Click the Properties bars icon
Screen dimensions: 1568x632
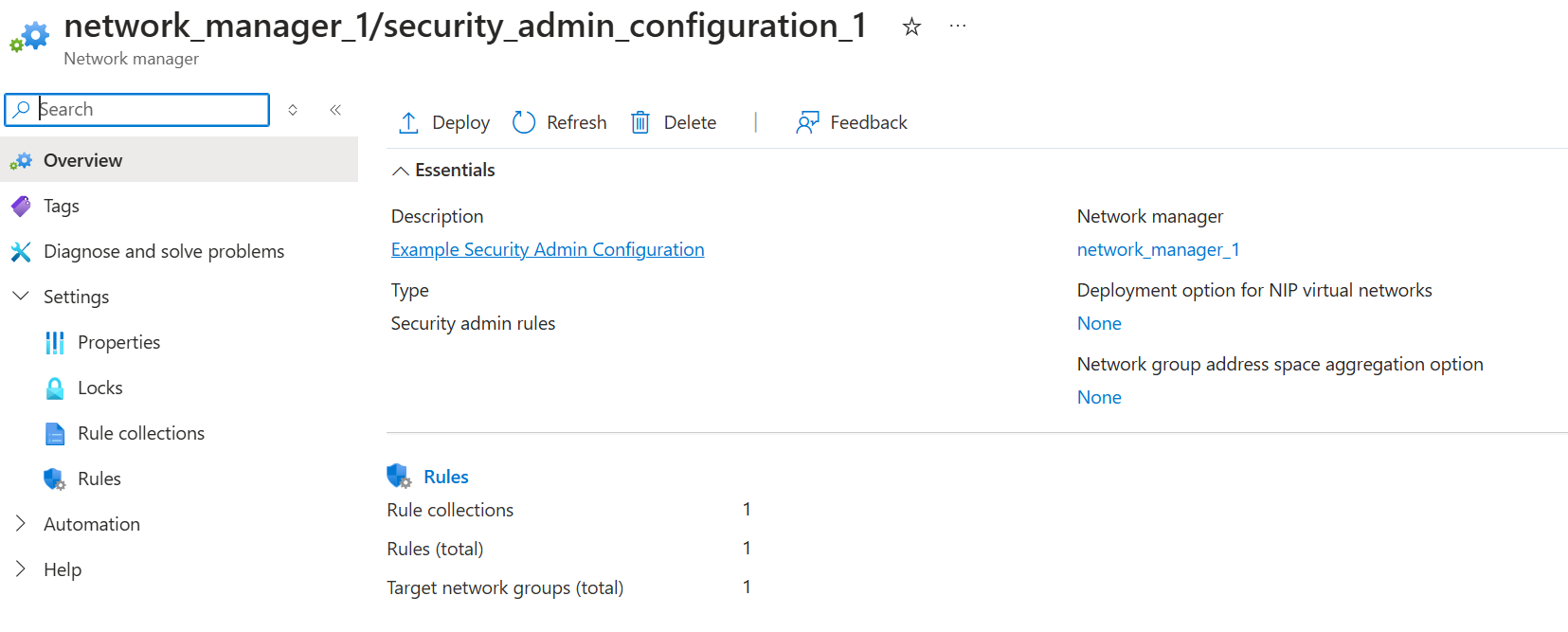(55, 342)
